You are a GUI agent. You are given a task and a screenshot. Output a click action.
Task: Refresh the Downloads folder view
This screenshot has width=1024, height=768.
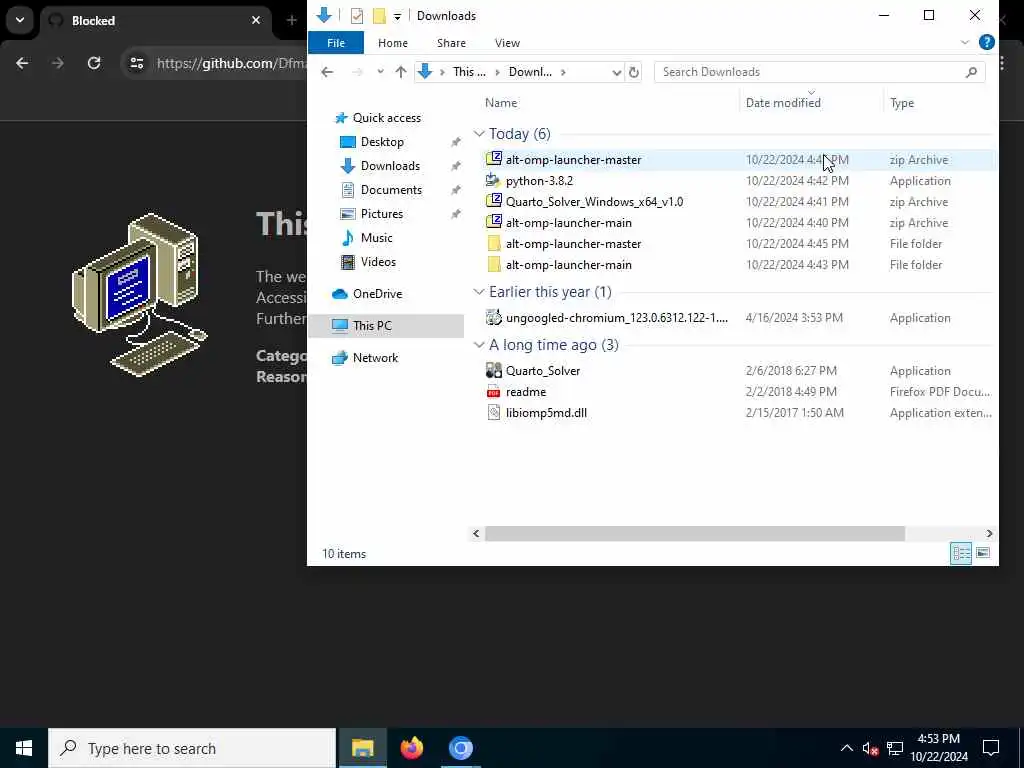pos(633,72)
